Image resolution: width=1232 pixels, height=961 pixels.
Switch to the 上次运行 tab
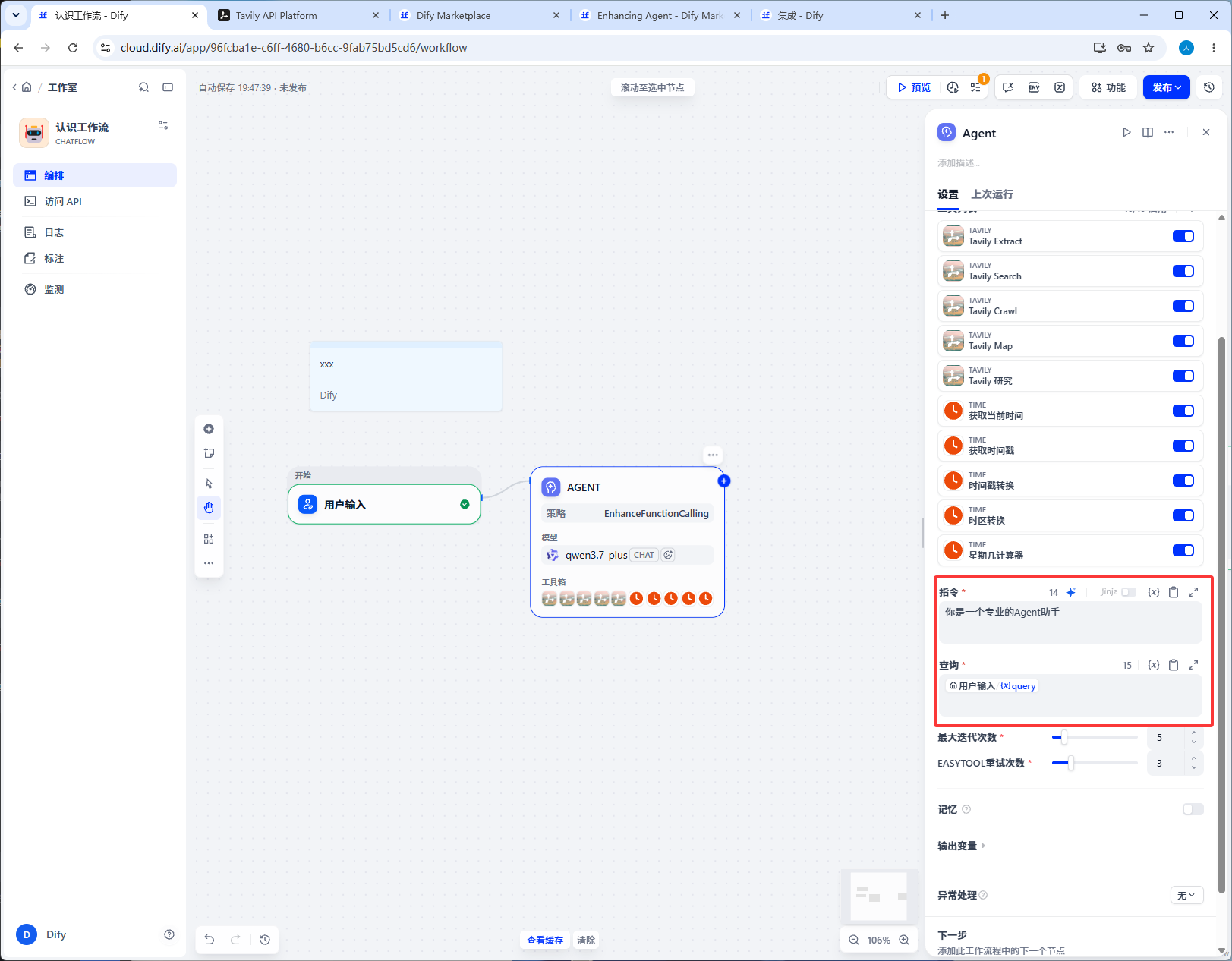(992, 194)
